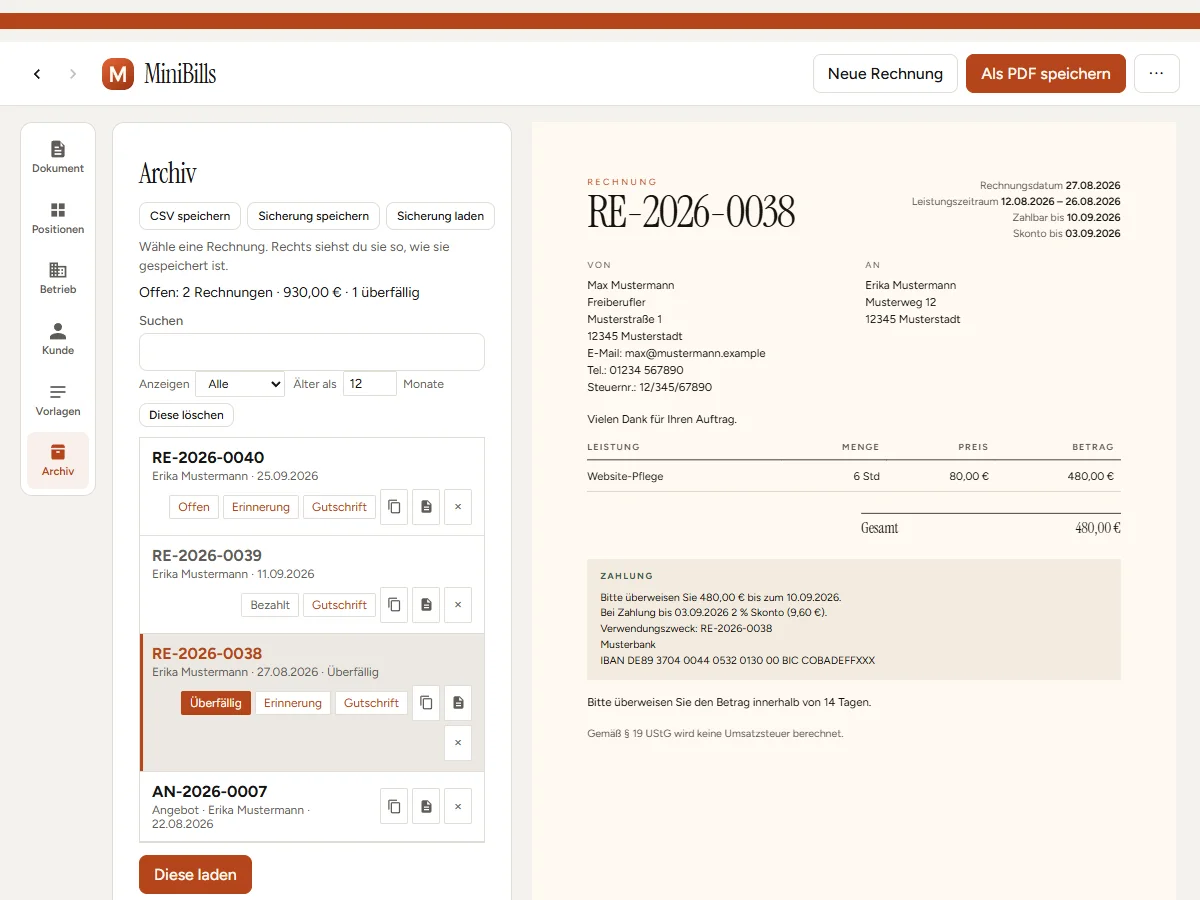The height and width of the screenshot is (900, 1200).
Task: Click the Älter als months number field
Action: click(x=370, y=384)
